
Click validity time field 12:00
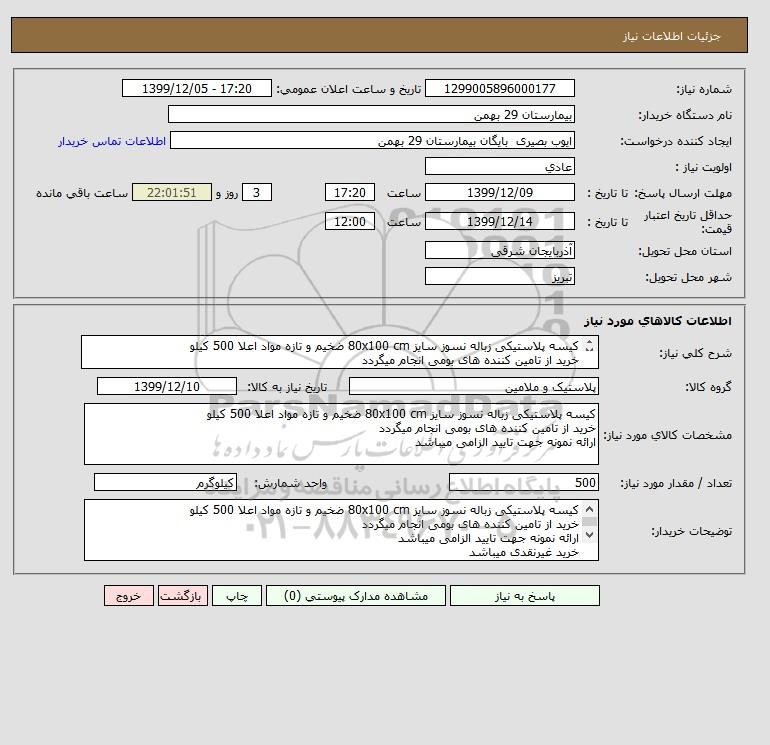tap(350, 221)
